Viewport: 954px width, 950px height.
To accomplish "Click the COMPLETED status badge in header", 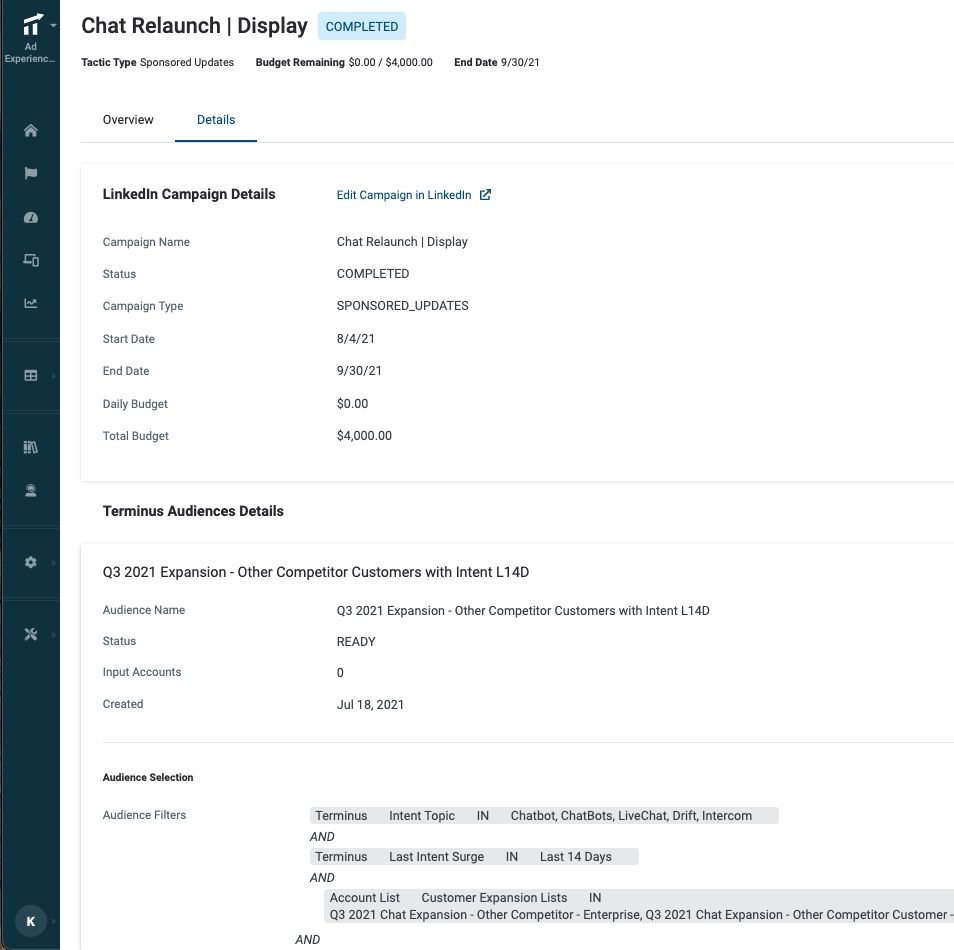I will pyautogui.click(x=362, y=26).
